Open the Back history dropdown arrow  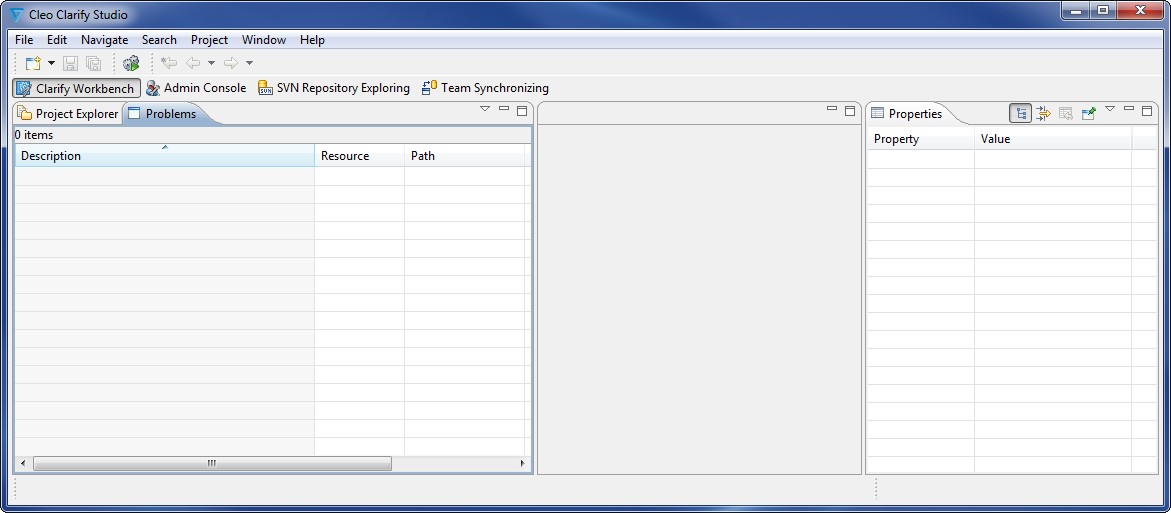pyautogui.click(x=211, y=63)
